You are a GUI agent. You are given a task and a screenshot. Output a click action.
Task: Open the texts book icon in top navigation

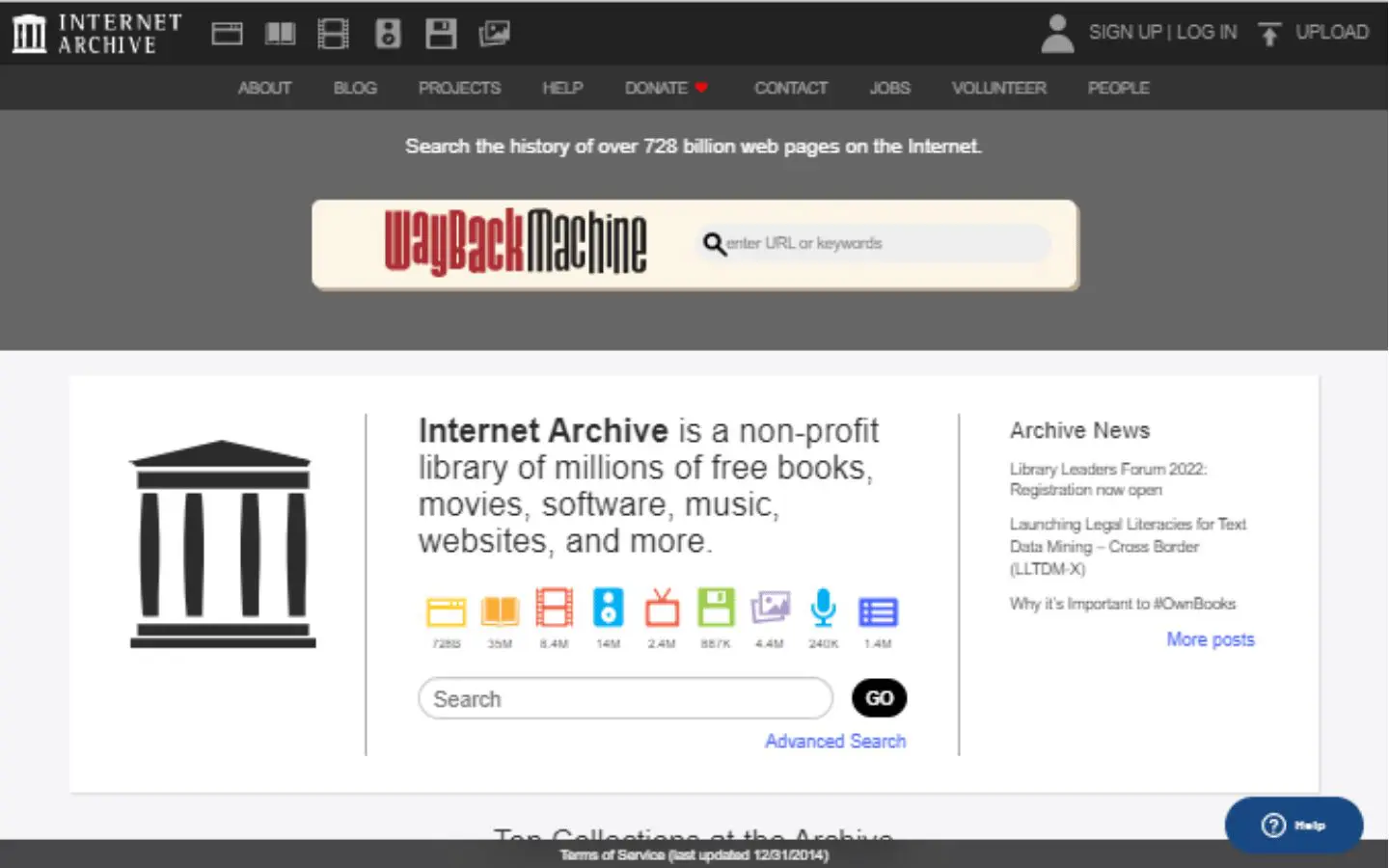tap(280, 34)
